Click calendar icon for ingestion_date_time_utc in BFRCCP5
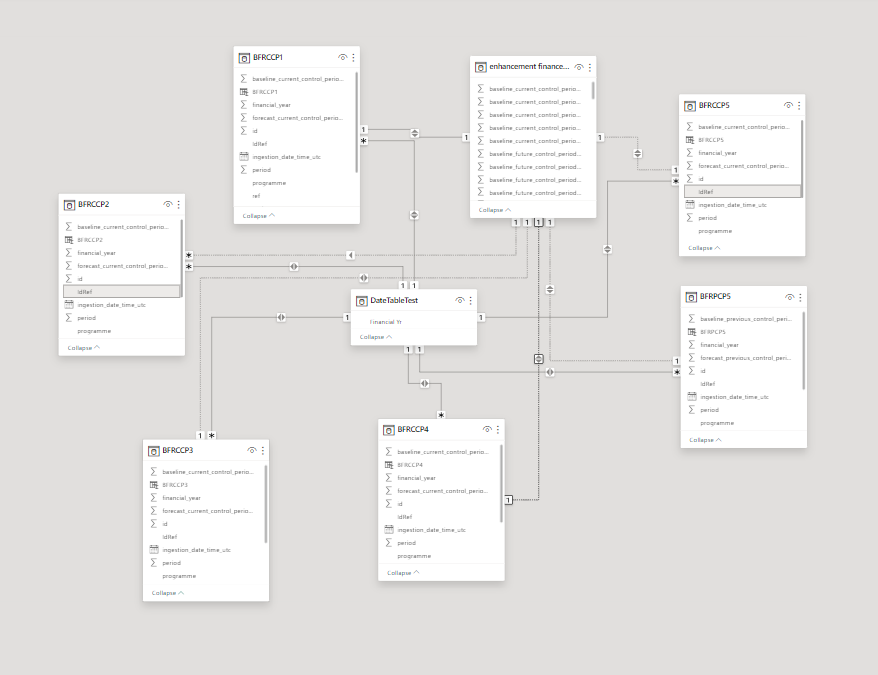878x675 pixels. tap(690, 204)
